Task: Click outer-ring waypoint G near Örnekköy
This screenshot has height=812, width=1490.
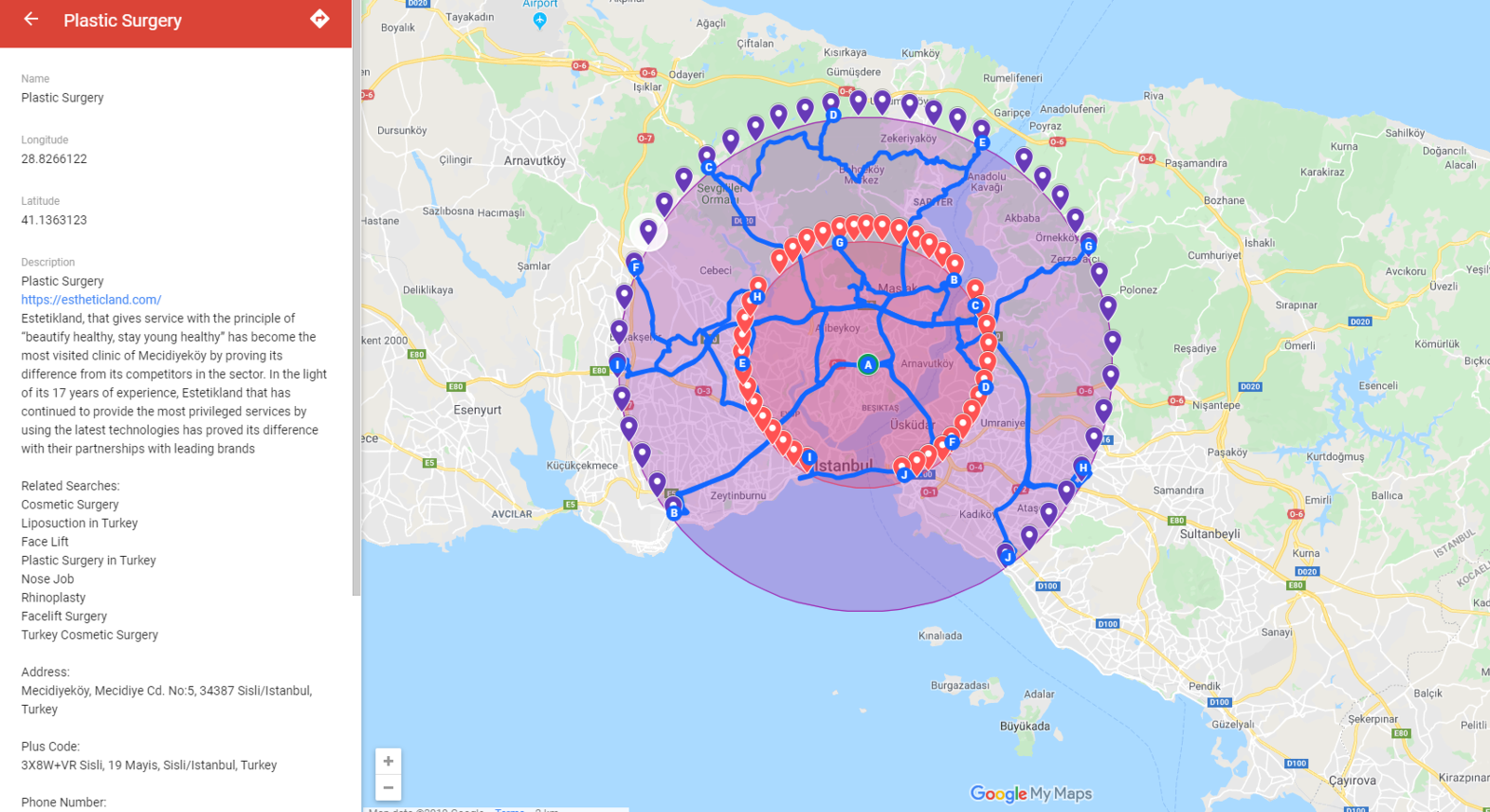Action: tap(1088, 246)
